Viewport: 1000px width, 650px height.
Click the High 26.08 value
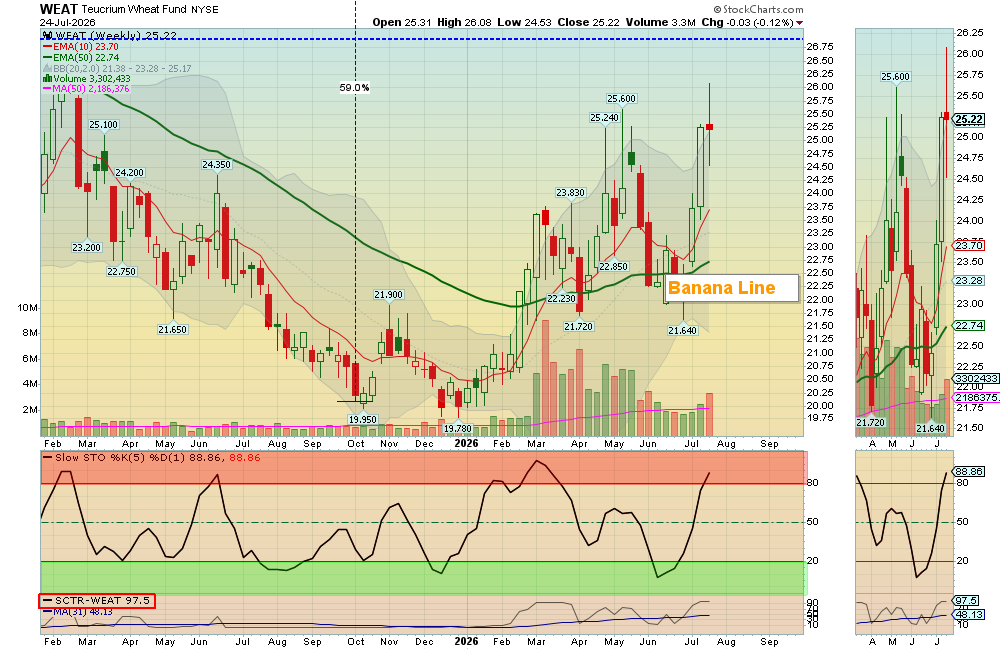(464, 22)
